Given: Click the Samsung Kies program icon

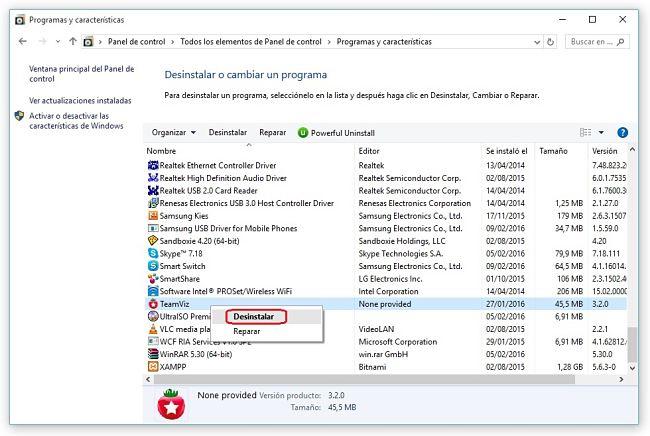Looking at the screenshot, I should (x=153, y=216).
